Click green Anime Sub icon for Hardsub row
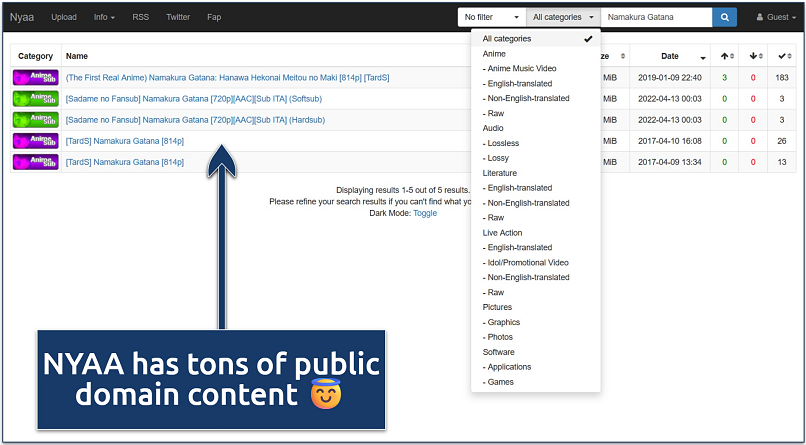806x445 pixels. [x=36, y=120]
